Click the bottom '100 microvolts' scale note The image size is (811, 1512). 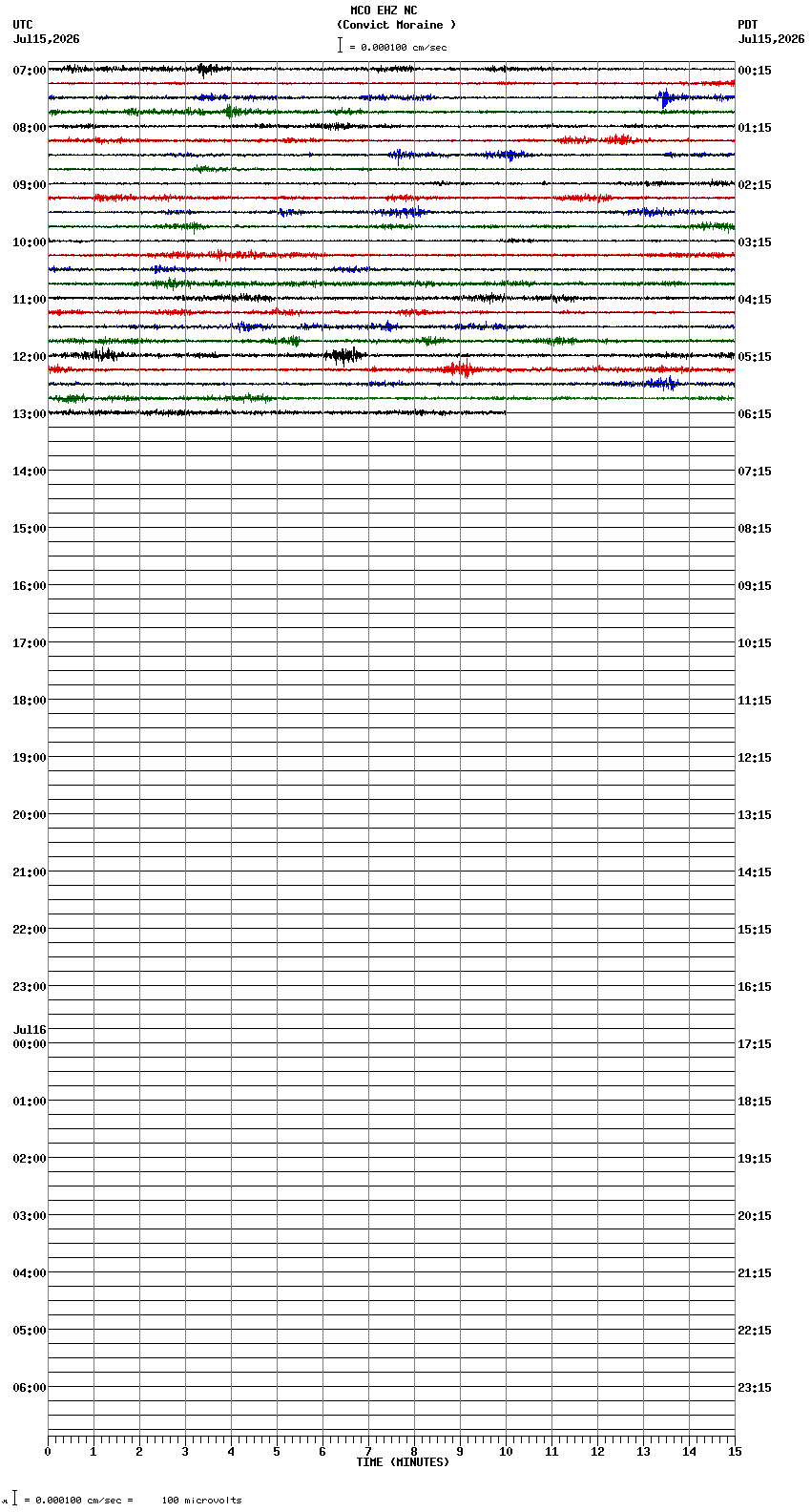[201, 1501]
